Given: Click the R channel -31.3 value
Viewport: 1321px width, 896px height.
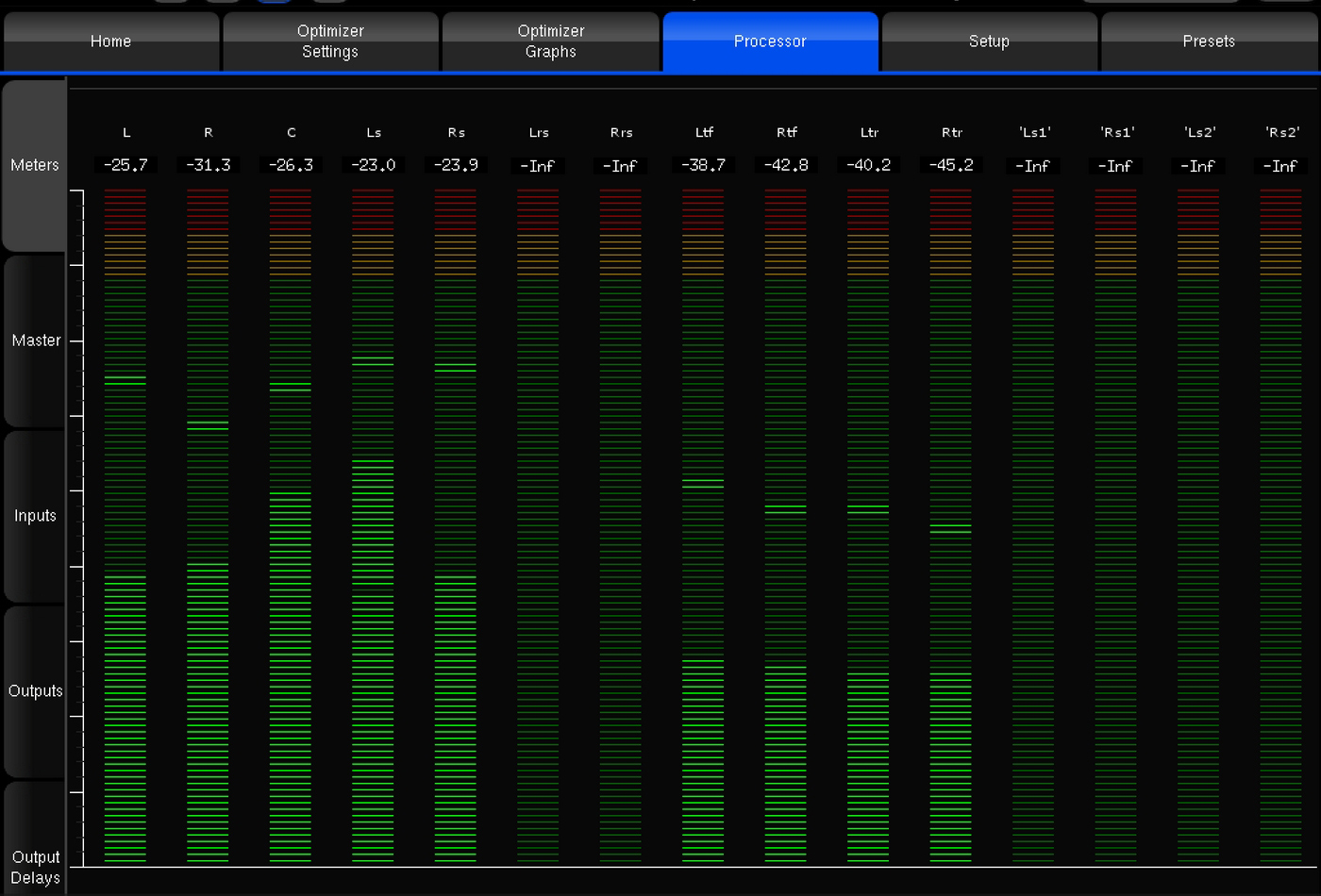Looking at the screenshot, I should [208, 165].
